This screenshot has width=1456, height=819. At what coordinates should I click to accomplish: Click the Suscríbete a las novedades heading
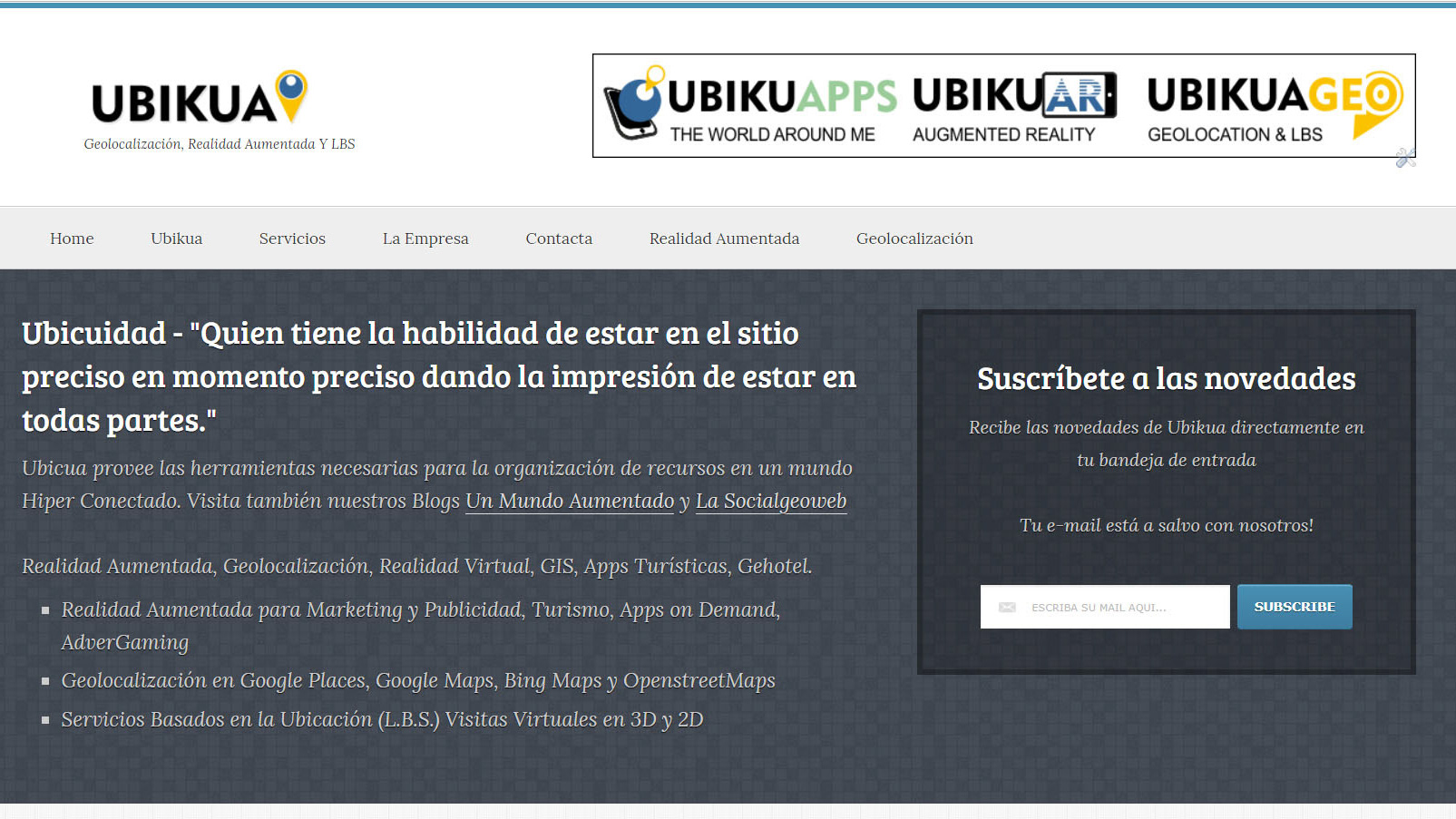pos(1166,379)
